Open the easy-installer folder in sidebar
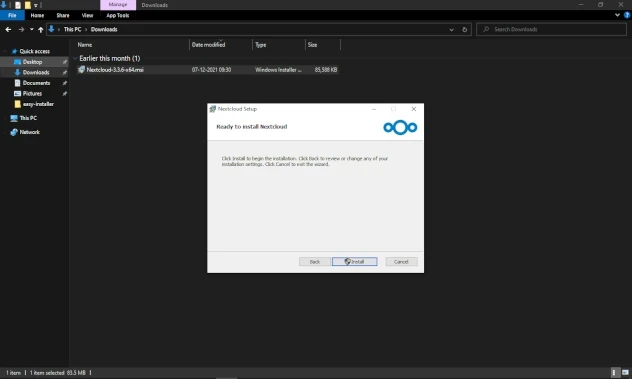The height and width of the screenshot is (379, 632). coord(38,104)
